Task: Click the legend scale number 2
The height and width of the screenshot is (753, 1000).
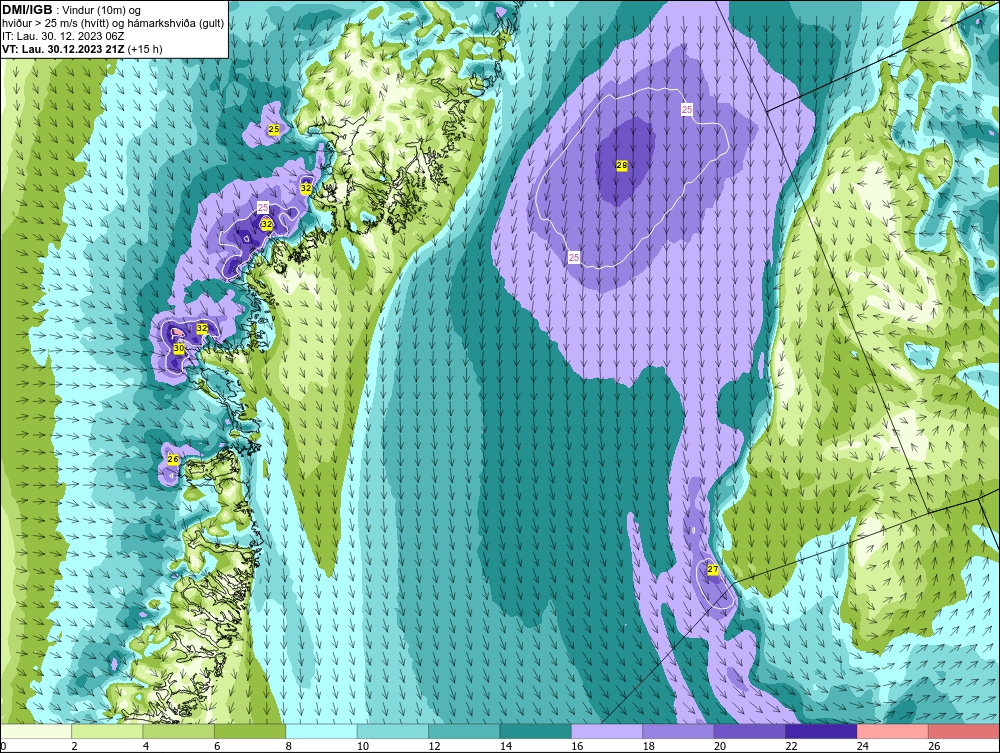Action: (75, 746)
